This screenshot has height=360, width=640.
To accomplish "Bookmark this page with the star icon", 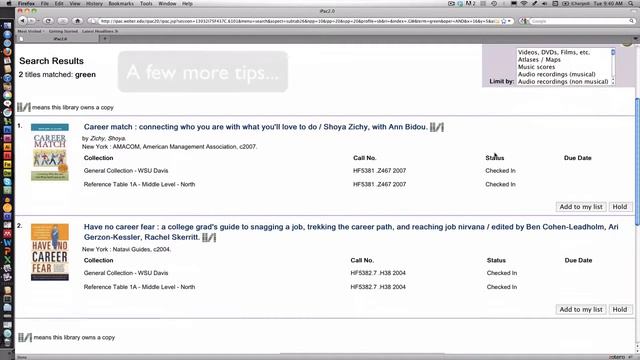I will tap(504, 21).
